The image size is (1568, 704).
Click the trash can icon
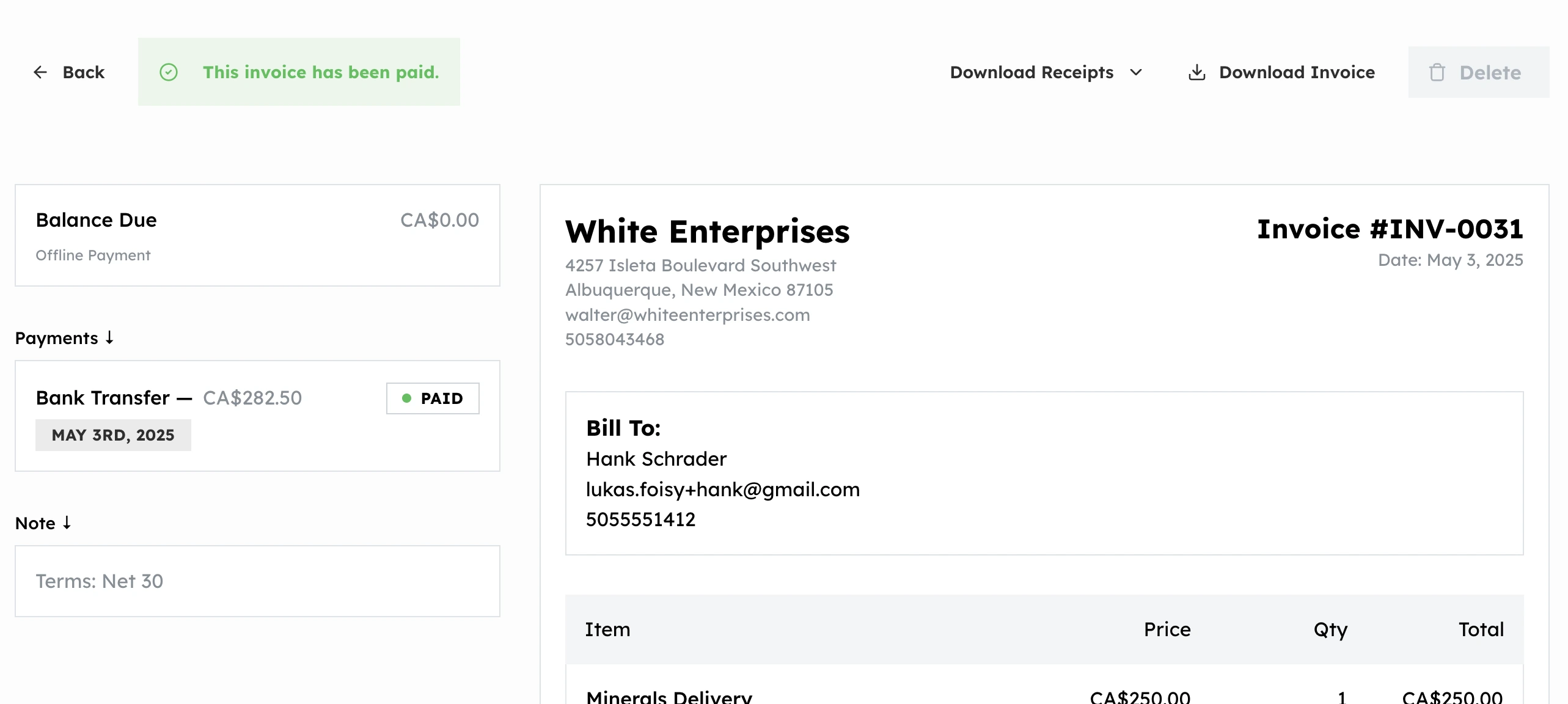coord(1437,72)
